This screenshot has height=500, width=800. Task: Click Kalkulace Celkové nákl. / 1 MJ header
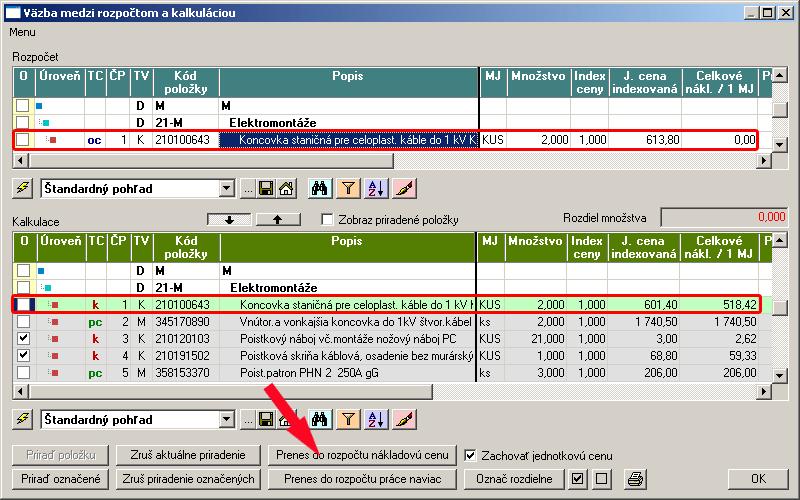[x=719, y=247]
